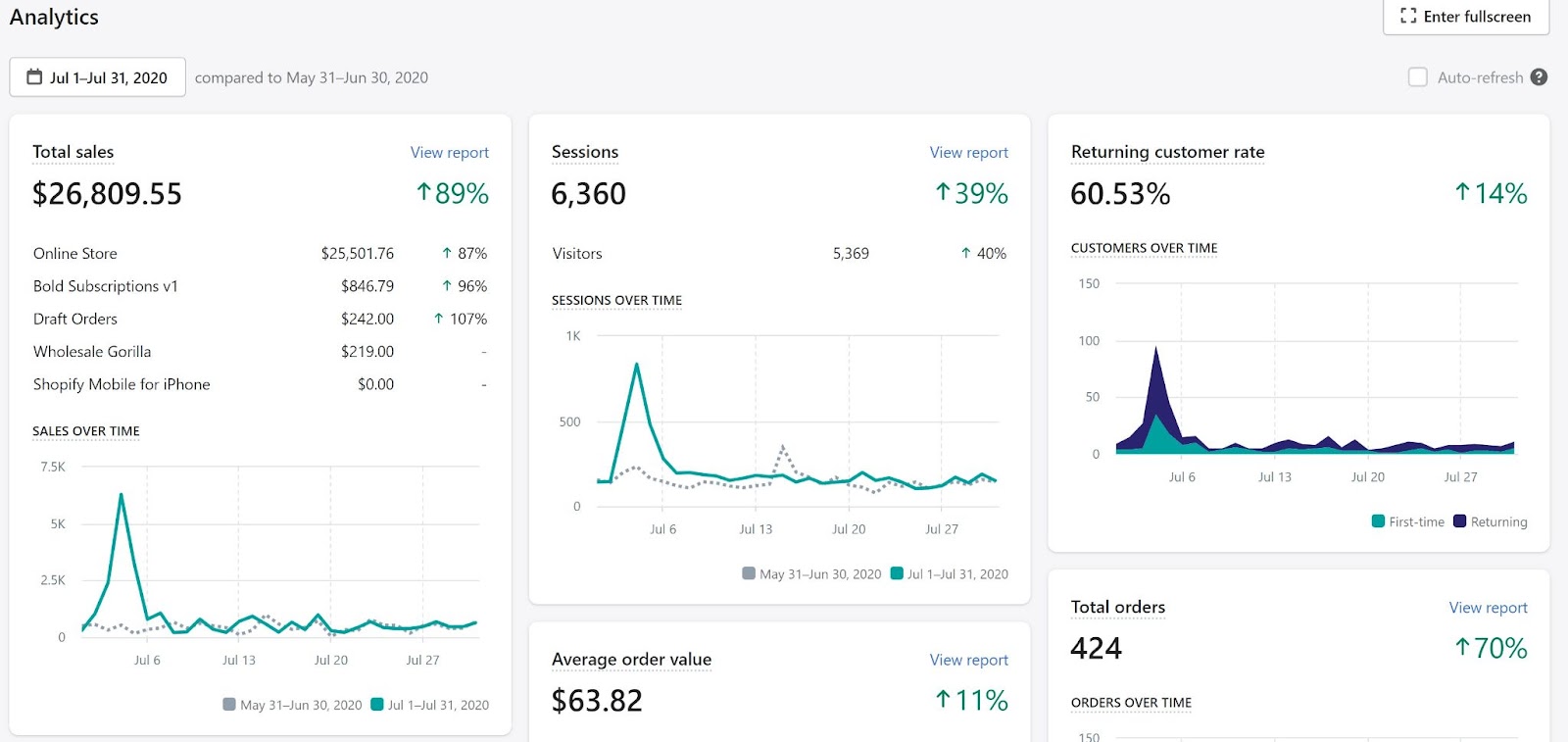Click the 60.53% returning customer figure
Viewport: 1568px width, 742px height.
pyautogui.click(x=1121, y=194)
